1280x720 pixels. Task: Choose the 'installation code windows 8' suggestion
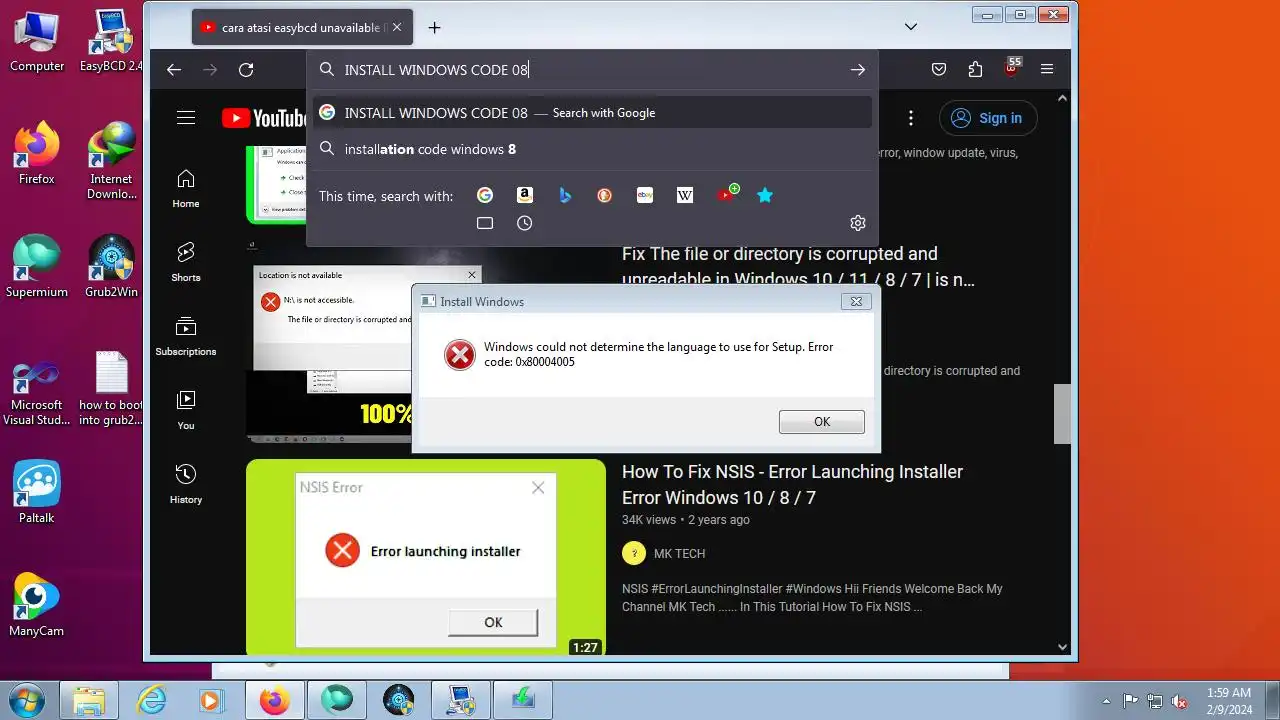592,149
